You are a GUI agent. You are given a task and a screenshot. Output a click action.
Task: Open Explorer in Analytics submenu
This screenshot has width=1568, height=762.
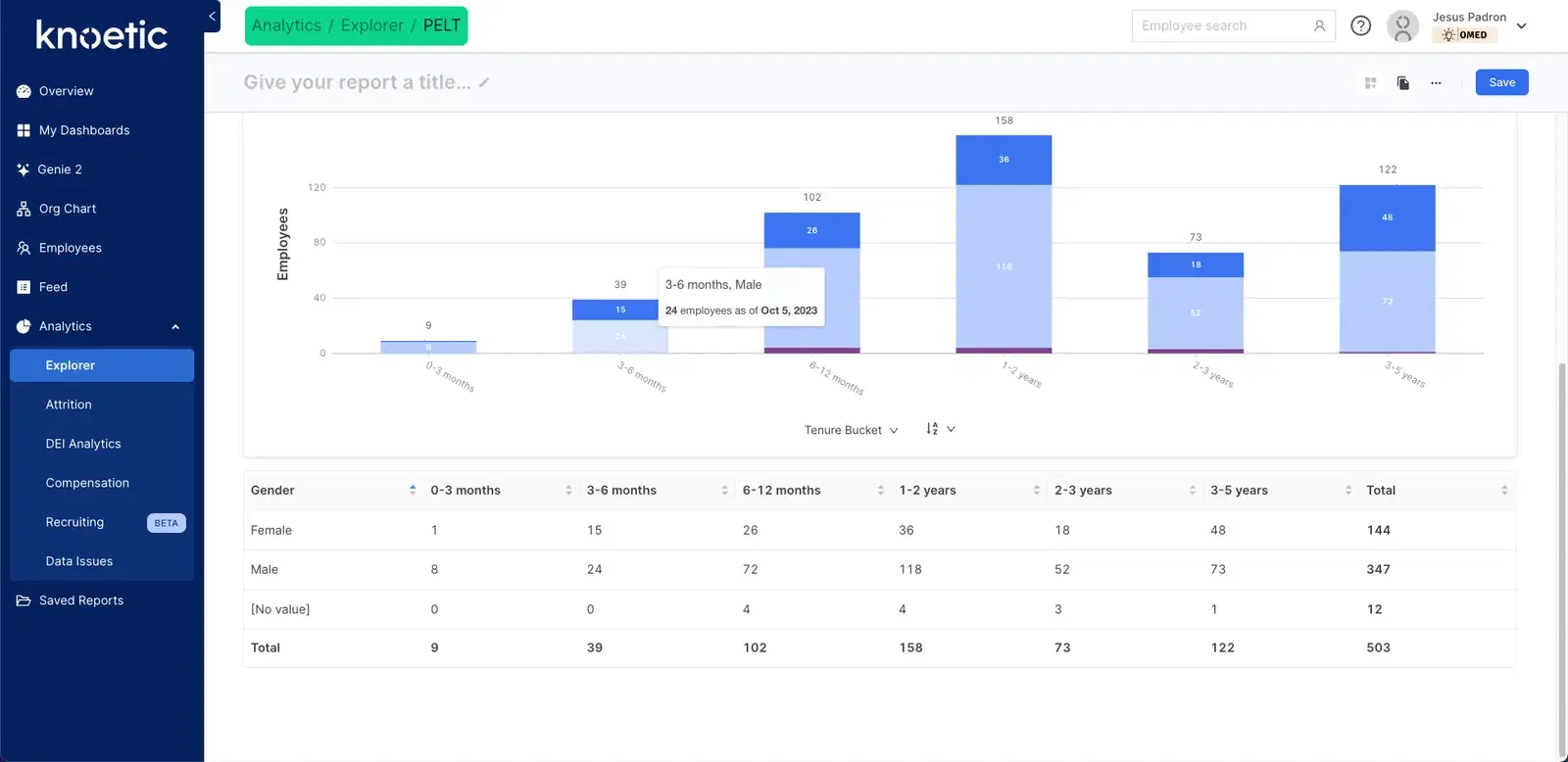point(102,365)
